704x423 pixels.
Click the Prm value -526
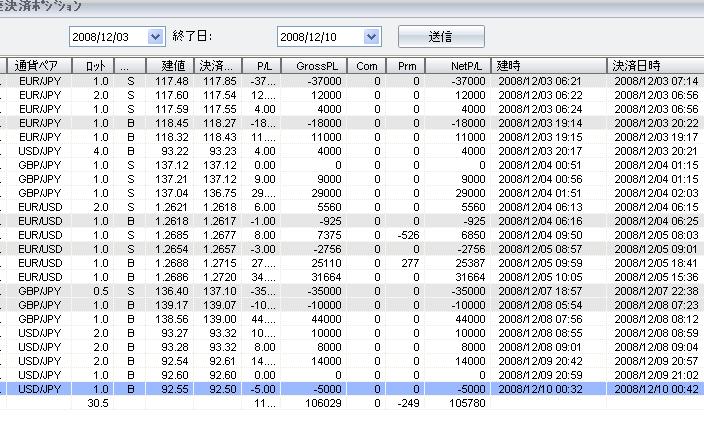point(408,235)
